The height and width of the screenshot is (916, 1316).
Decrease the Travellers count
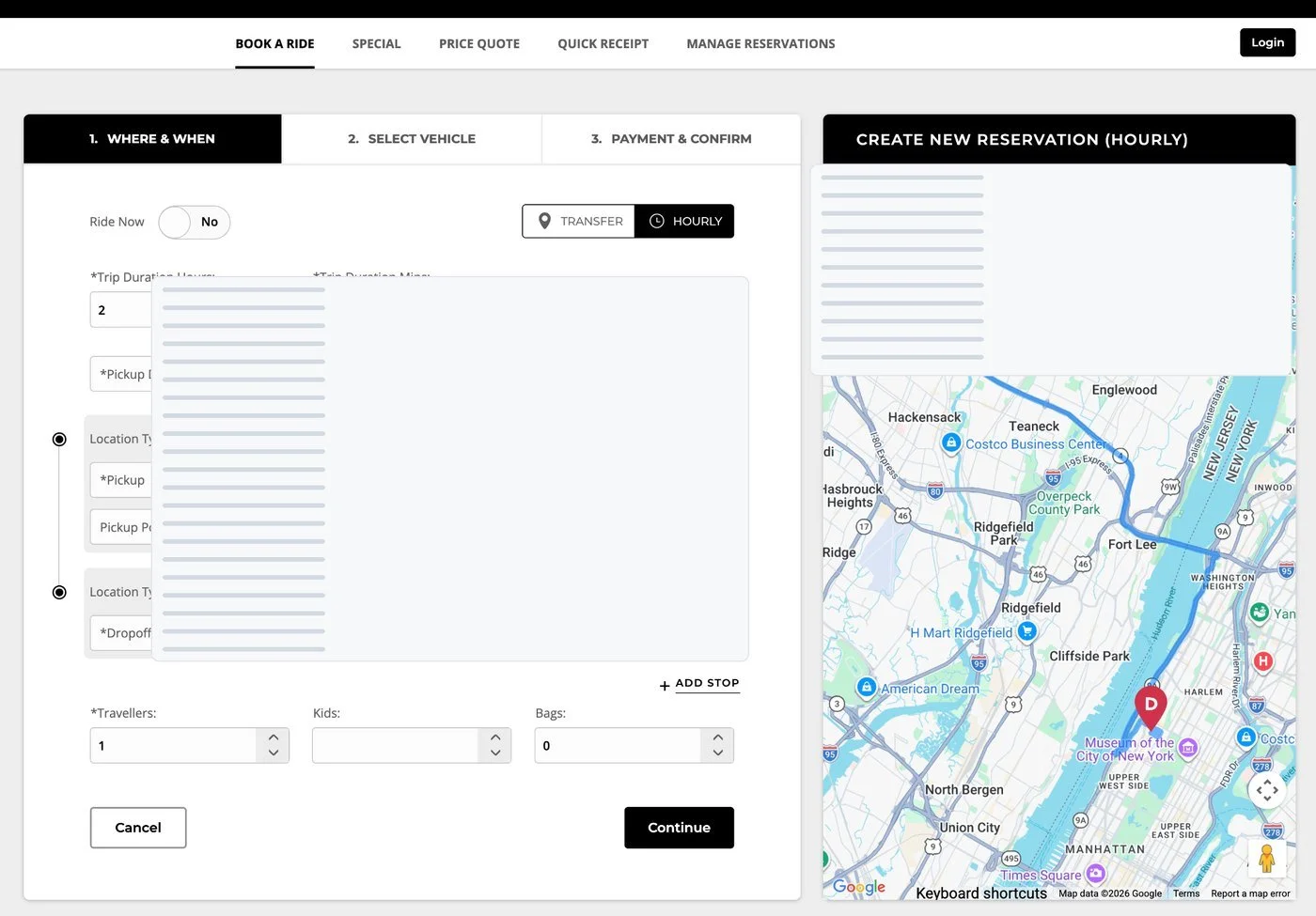pos(274,753)
